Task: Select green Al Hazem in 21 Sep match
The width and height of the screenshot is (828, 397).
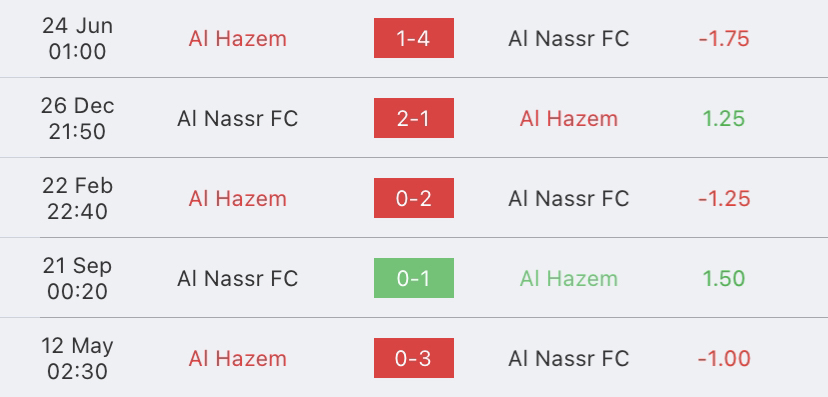Action: pos(569,279)
